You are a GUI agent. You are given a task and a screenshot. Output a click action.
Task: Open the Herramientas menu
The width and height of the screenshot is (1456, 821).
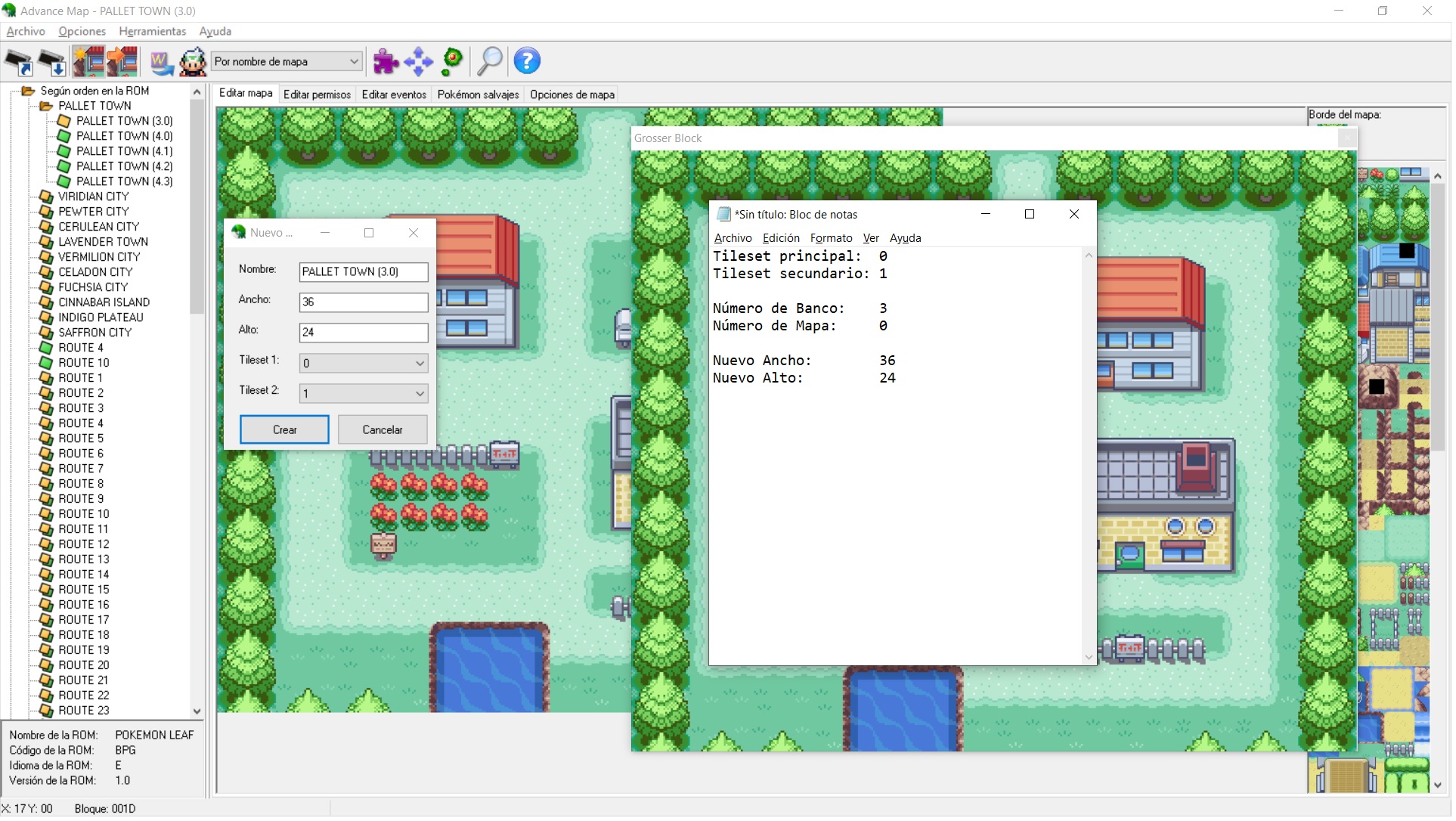pyautogui.click(x=153, y=32)
